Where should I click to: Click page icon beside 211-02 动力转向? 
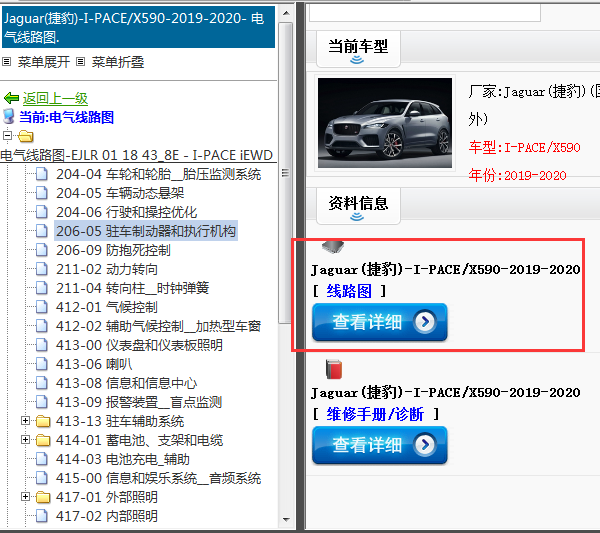point(42,269)
